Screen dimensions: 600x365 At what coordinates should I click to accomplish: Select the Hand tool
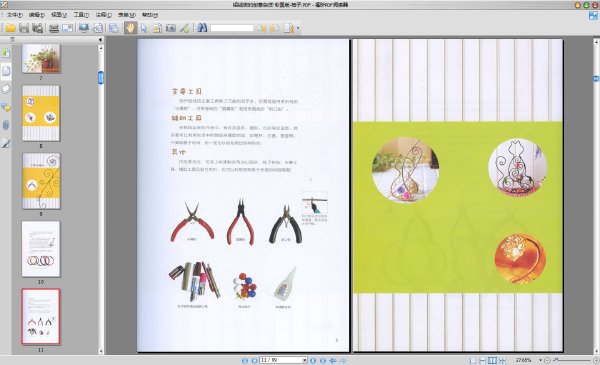(130, 28)
